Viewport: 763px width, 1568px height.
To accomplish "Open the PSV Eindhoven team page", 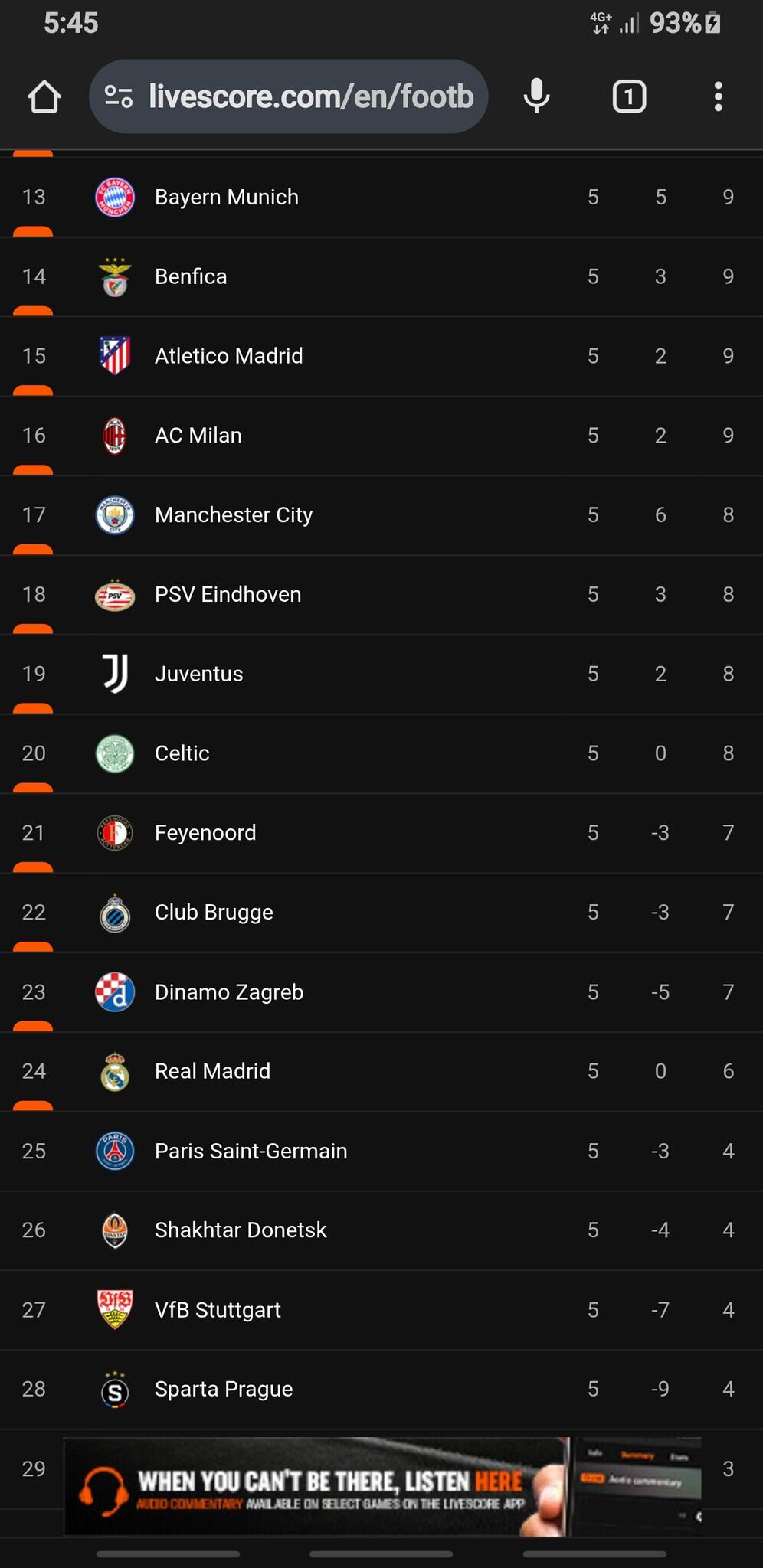I will [x=228, y=595].
